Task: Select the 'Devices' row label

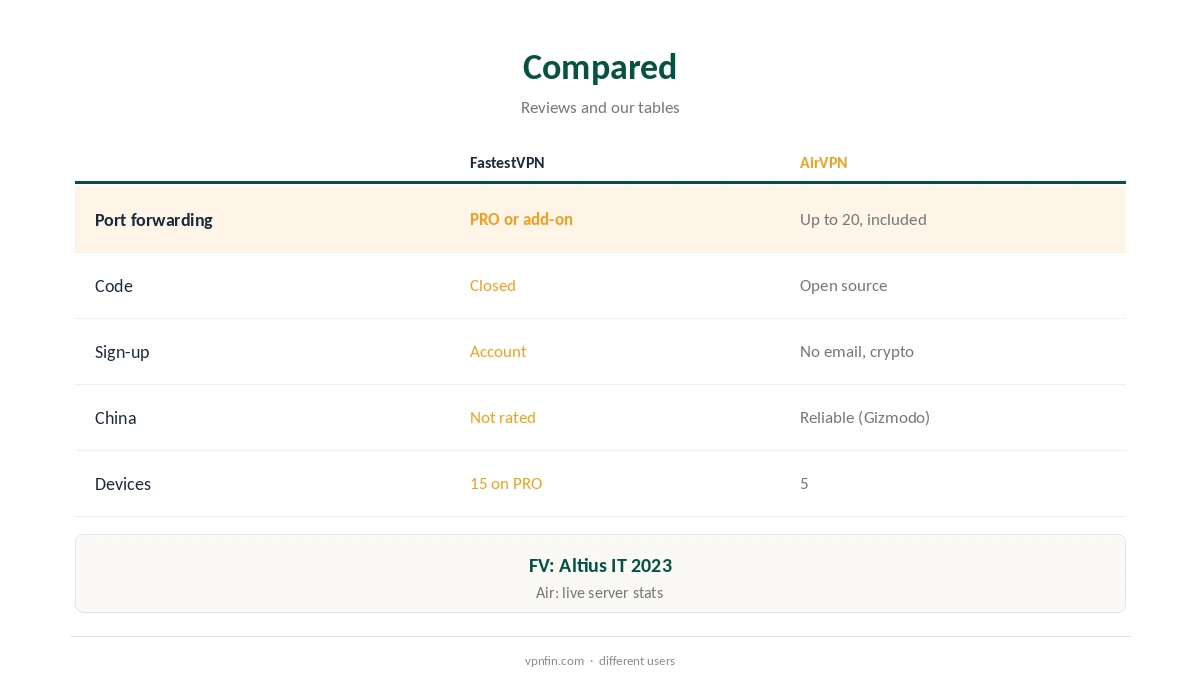Action: tap(123, 484)
